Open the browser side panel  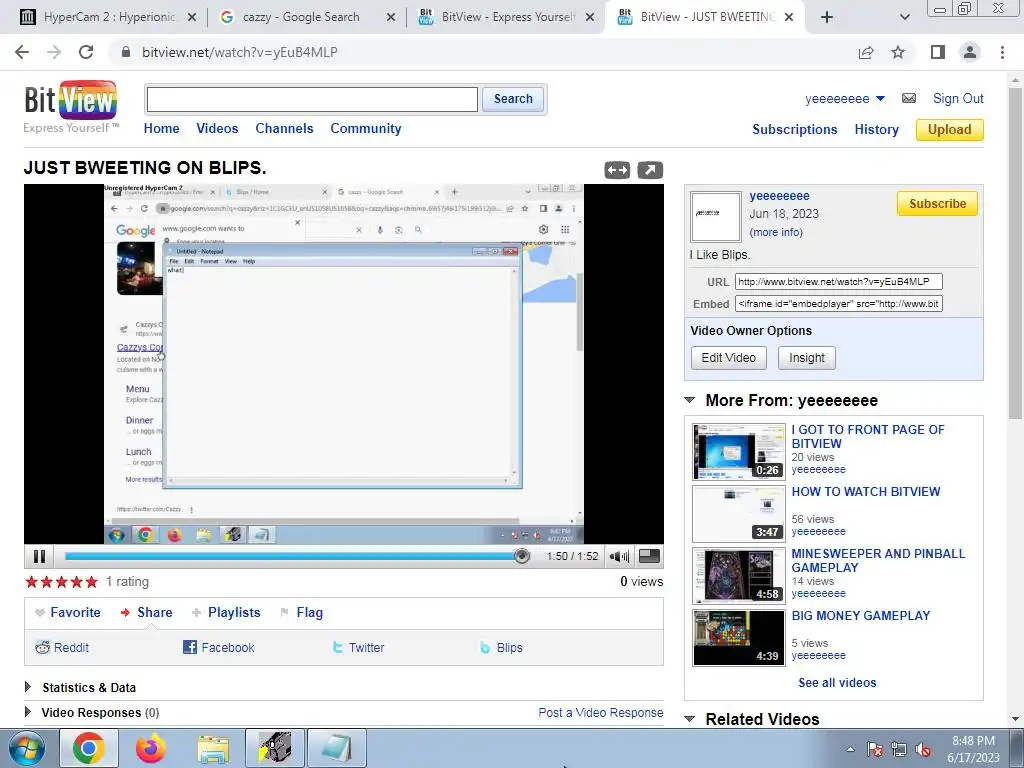(938, 52)
